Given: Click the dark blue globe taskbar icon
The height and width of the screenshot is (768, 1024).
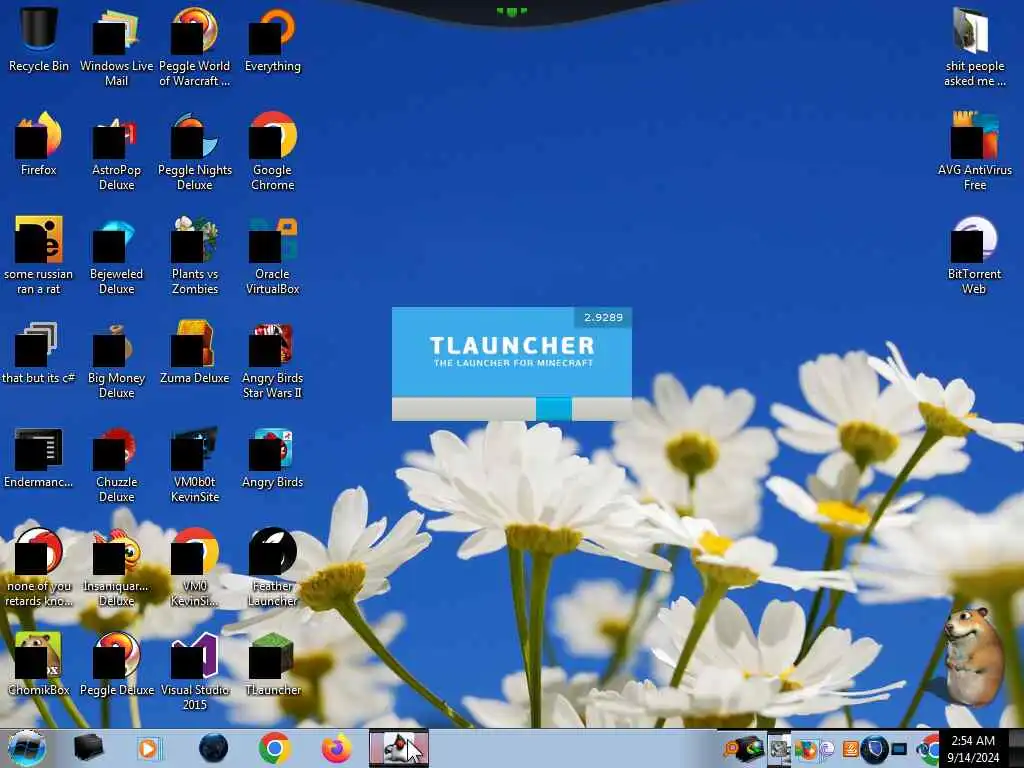Looking at the screenshot, I should [213, 748].
